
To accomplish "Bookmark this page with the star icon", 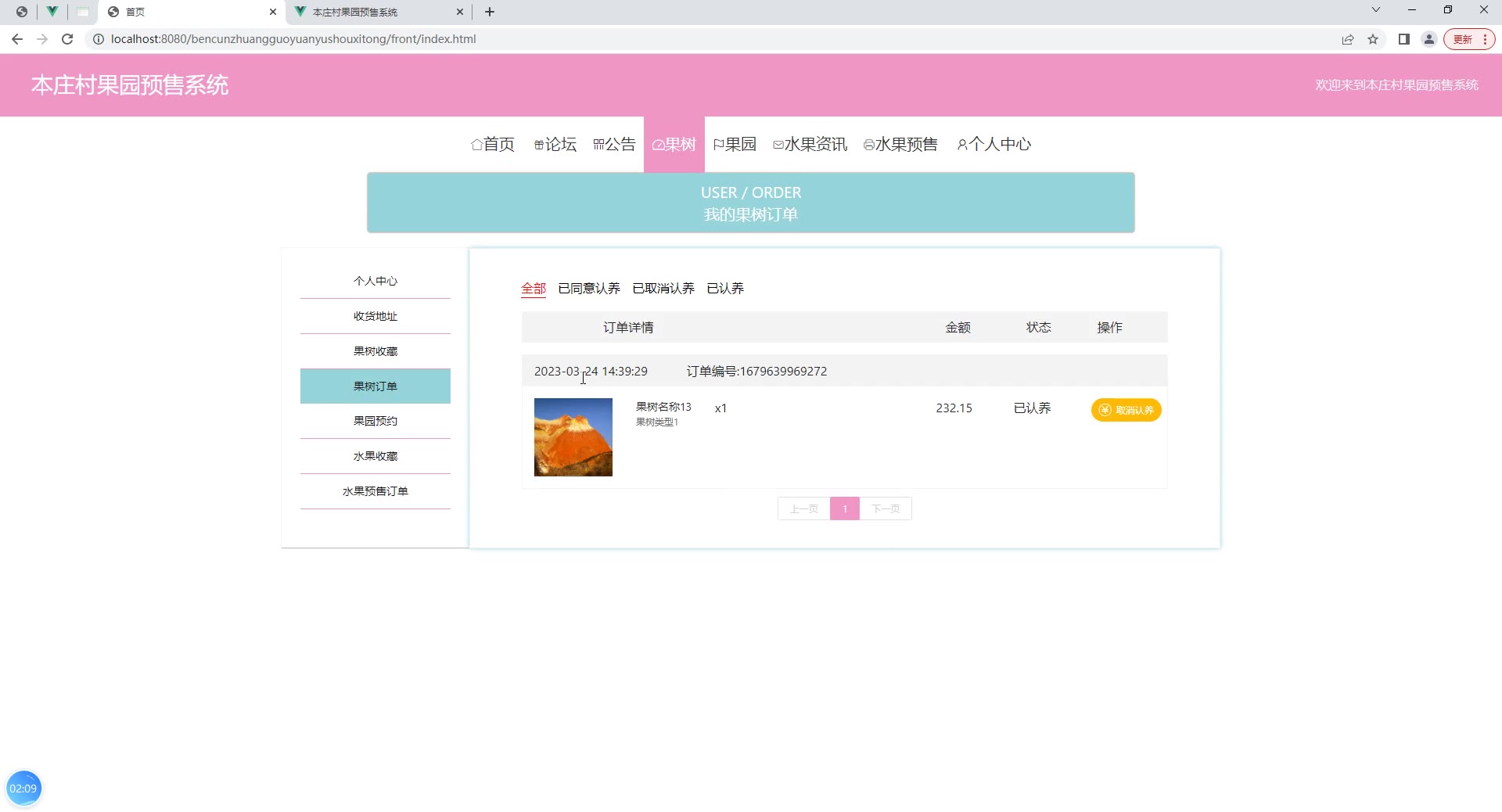I will [x=1373, y=39].
